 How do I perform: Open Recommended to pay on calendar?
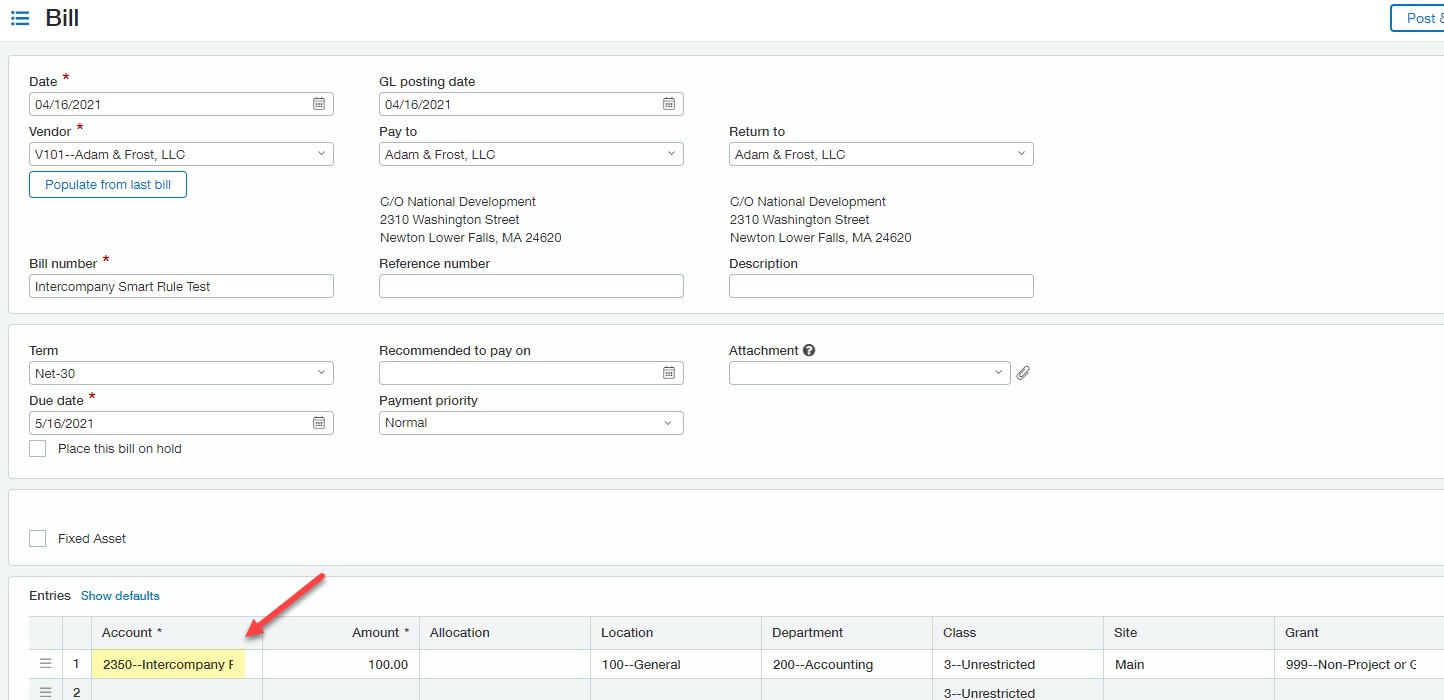click(669, 373)
